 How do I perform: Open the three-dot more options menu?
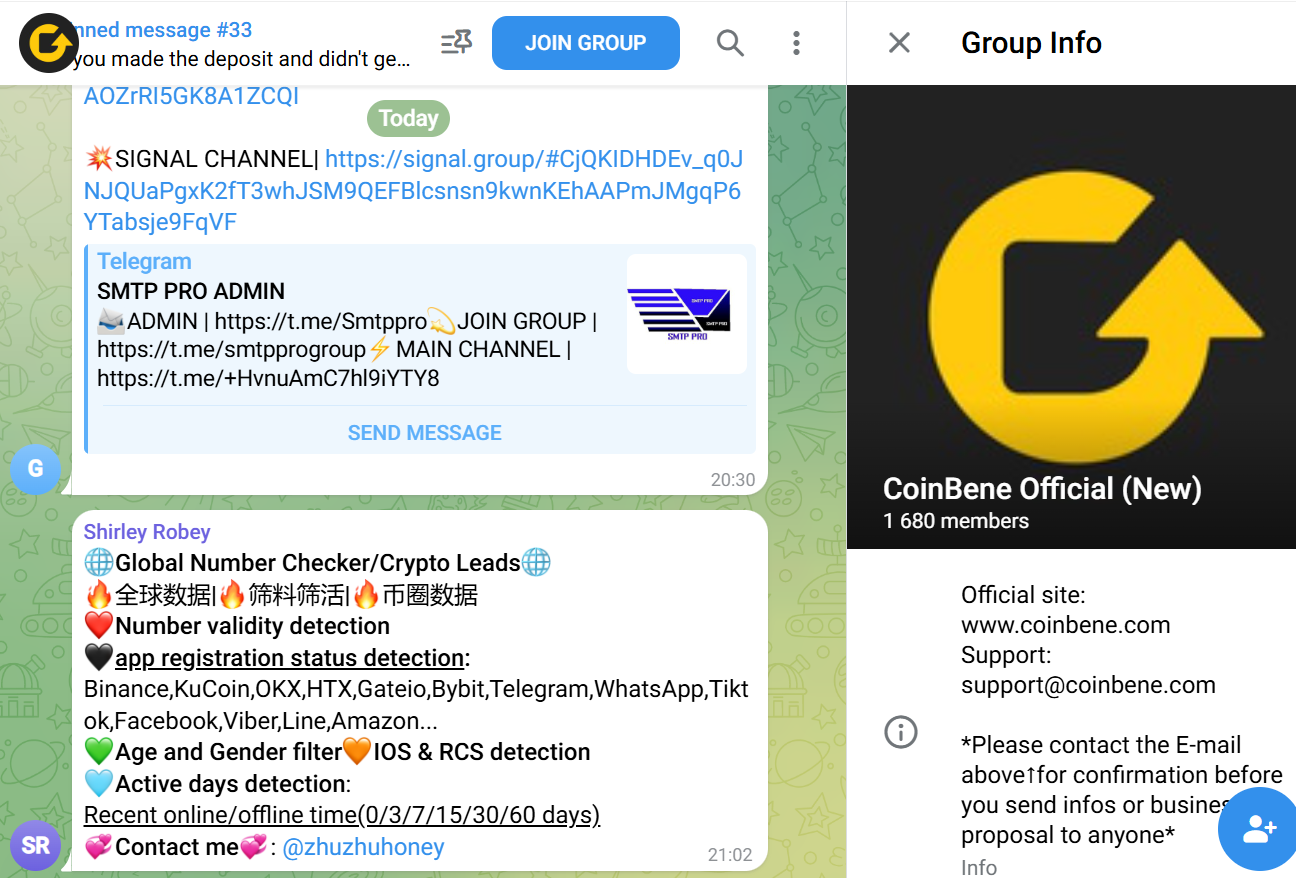click(796, 43)
